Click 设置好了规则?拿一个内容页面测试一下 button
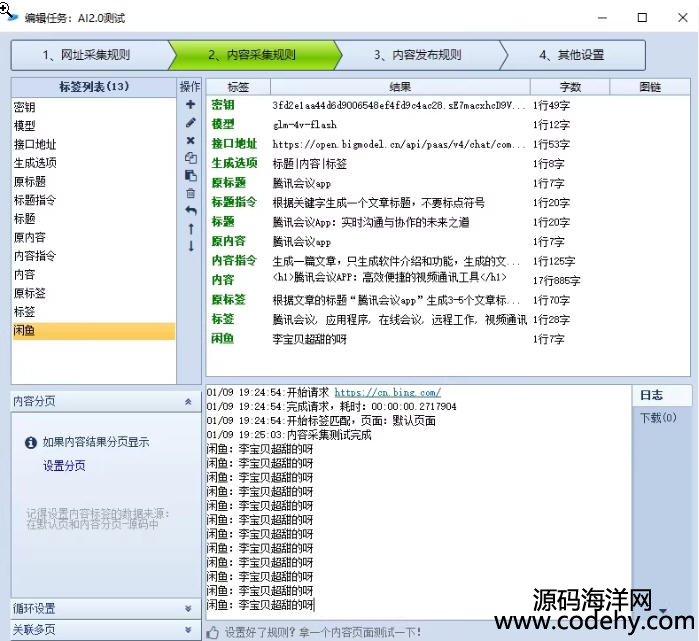The image size is (699, 641). tap(323, 632)
